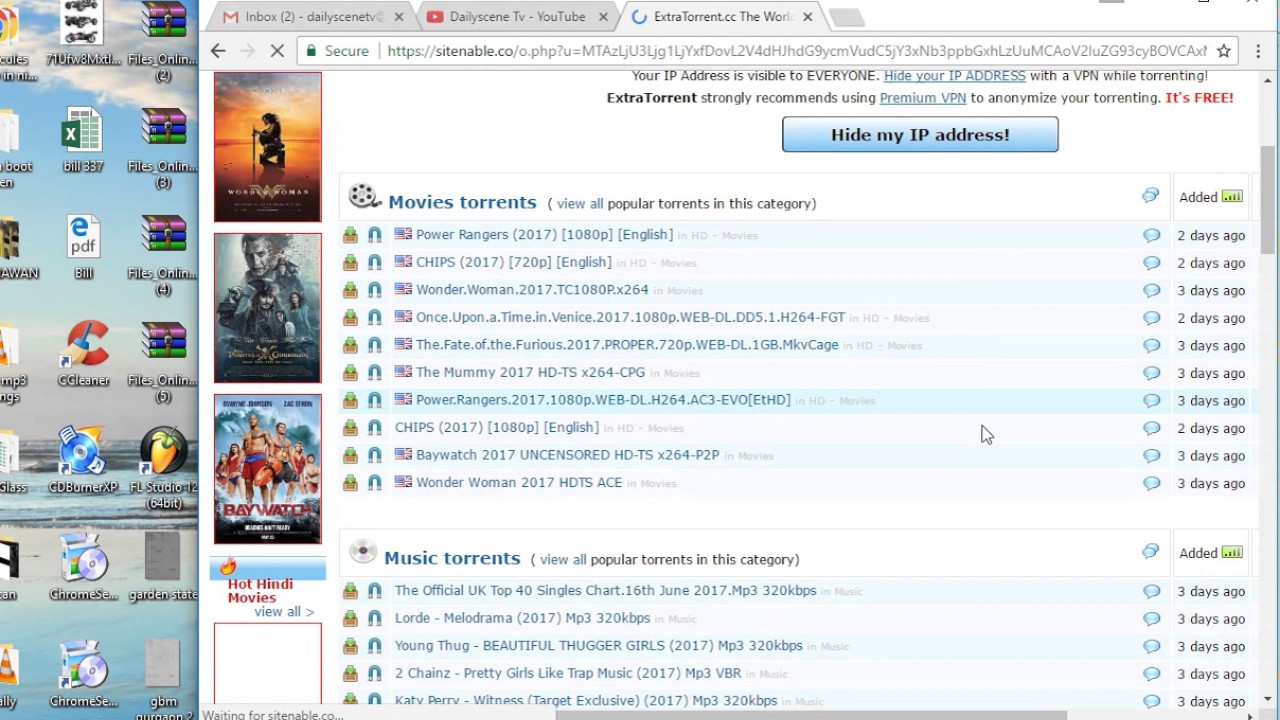The image size is (1280, 720).
Task: Click the Pirates of the Caribbean poster
Action: 268,308
